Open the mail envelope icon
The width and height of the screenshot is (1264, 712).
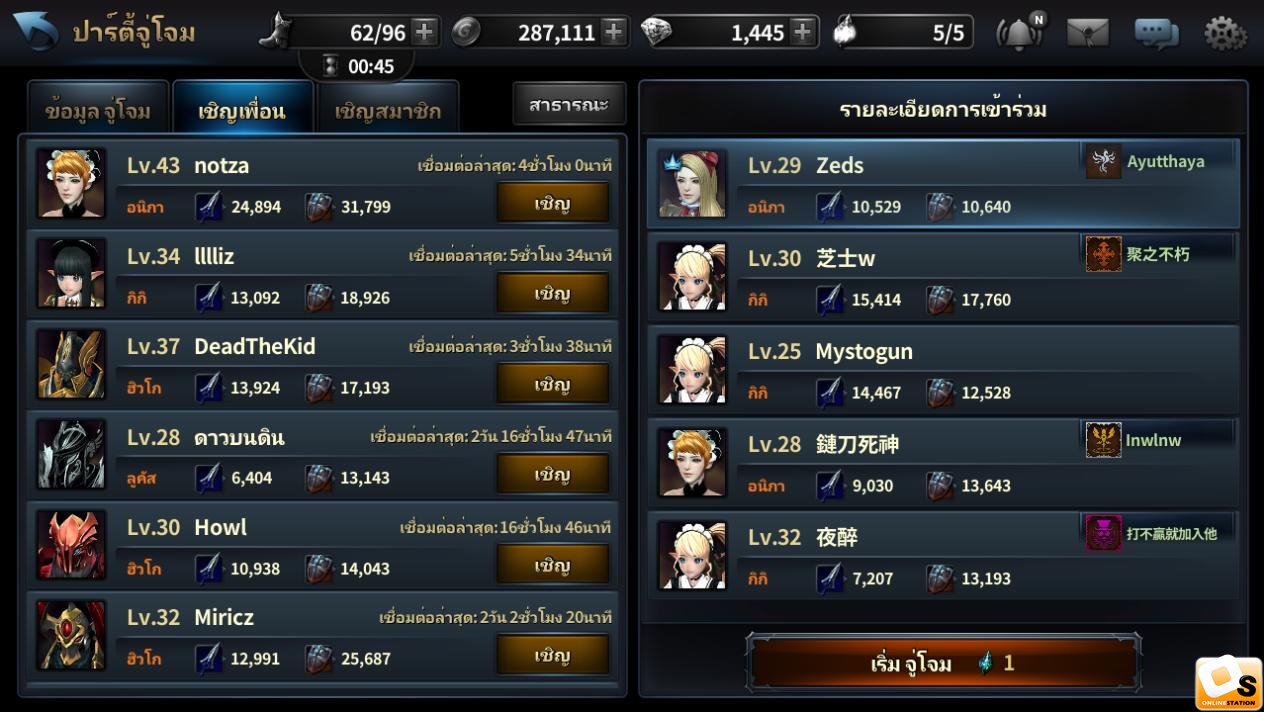(x=1087, y=33)
